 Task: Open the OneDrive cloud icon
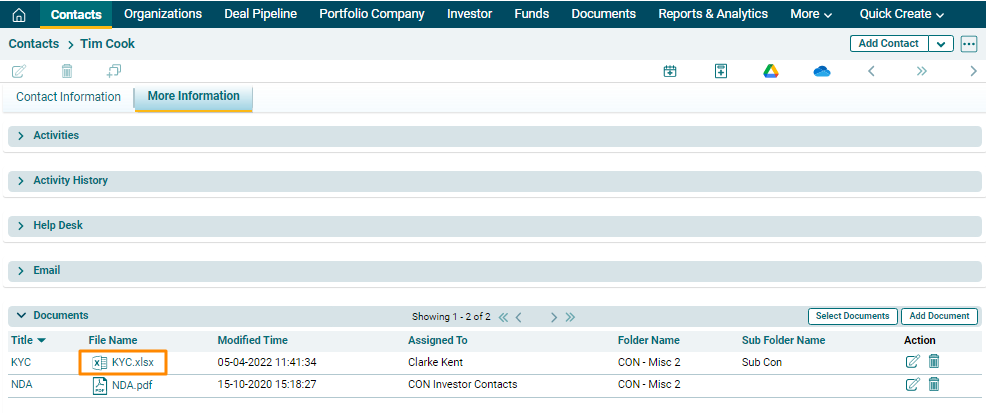click(x=822, y=71)
